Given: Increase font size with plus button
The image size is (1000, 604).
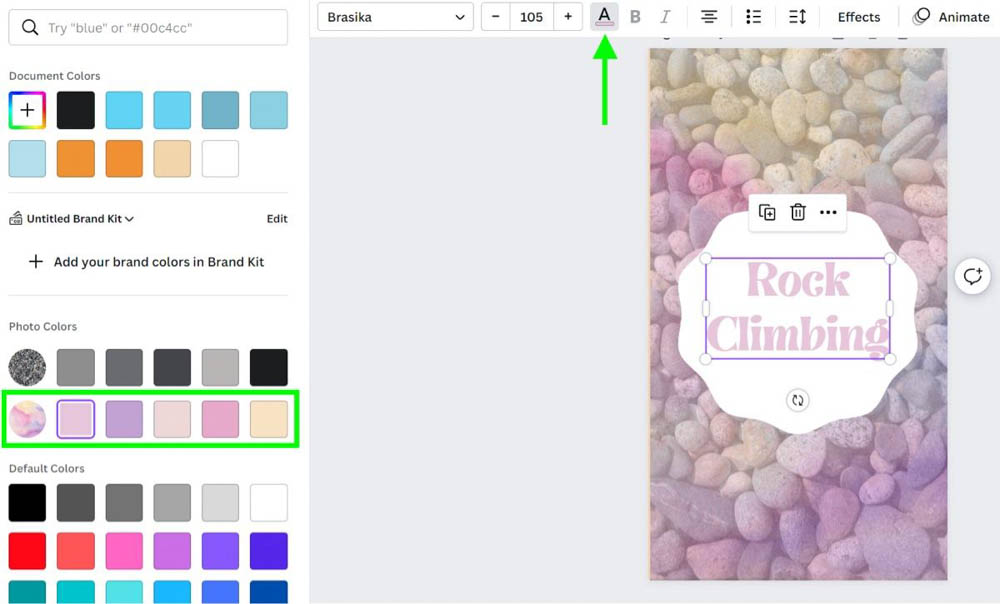Looking at the screenshot, I should click(568, 17).
